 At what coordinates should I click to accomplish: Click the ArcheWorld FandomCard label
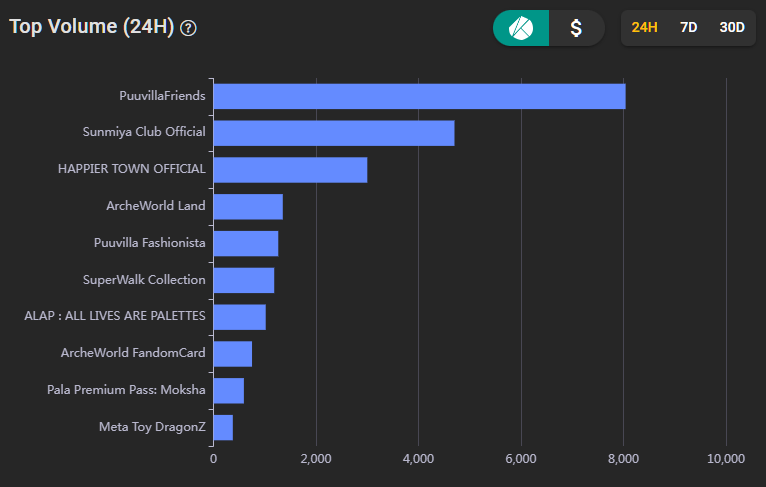[133, 353]
